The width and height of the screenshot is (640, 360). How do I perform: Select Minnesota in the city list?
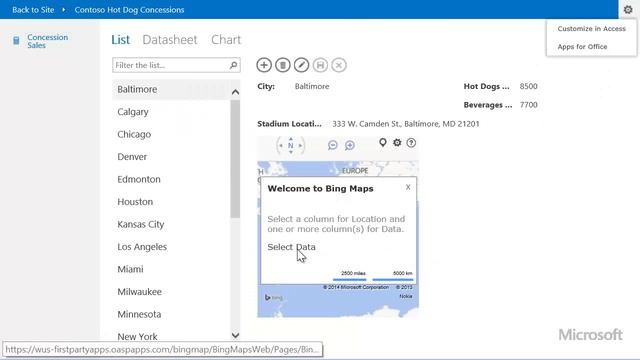[x=171, y=314]
